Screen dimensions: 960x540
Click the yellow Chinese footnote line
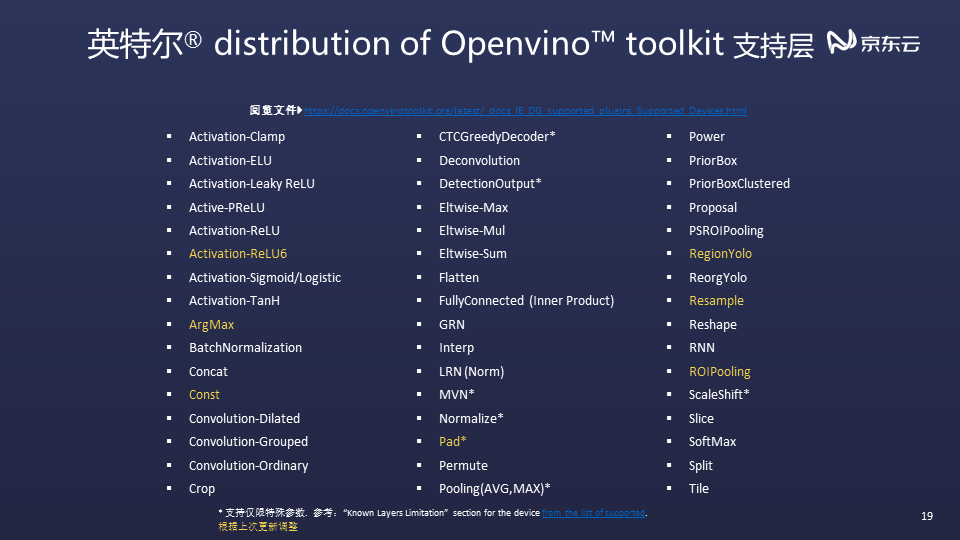[x=258, y=527]
